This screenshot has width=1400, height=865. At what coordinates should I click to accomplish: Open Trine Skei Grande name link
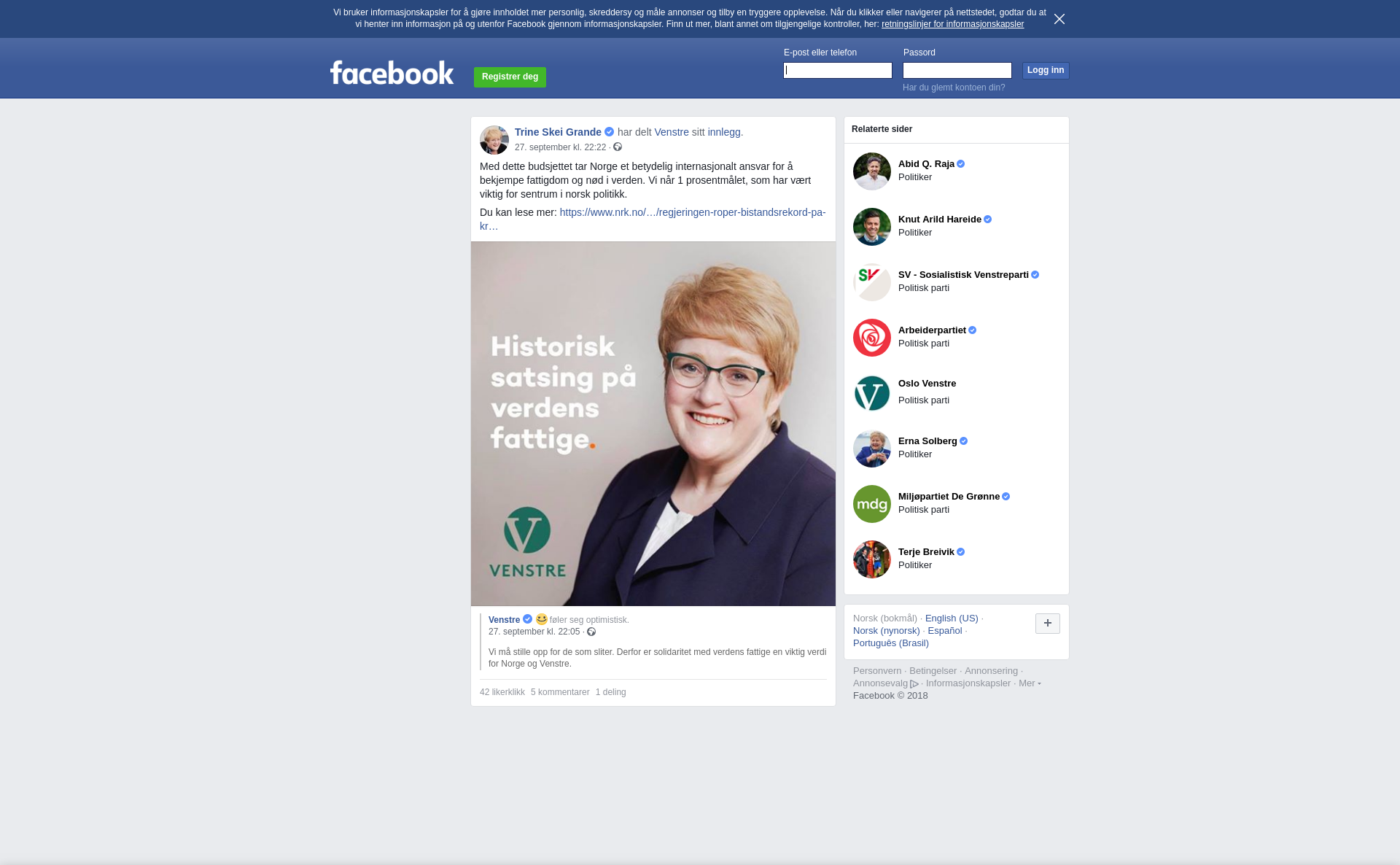(558, 132)
